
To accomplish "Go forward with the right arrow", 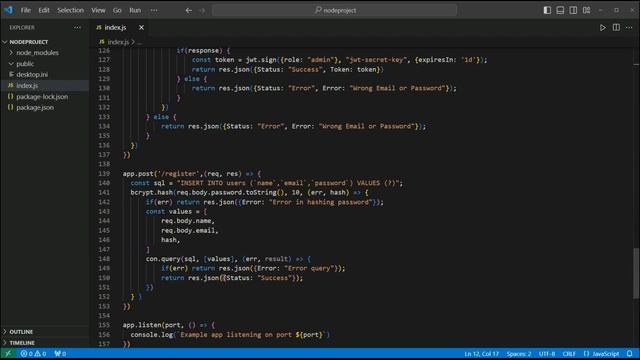I will coord(202,11).
